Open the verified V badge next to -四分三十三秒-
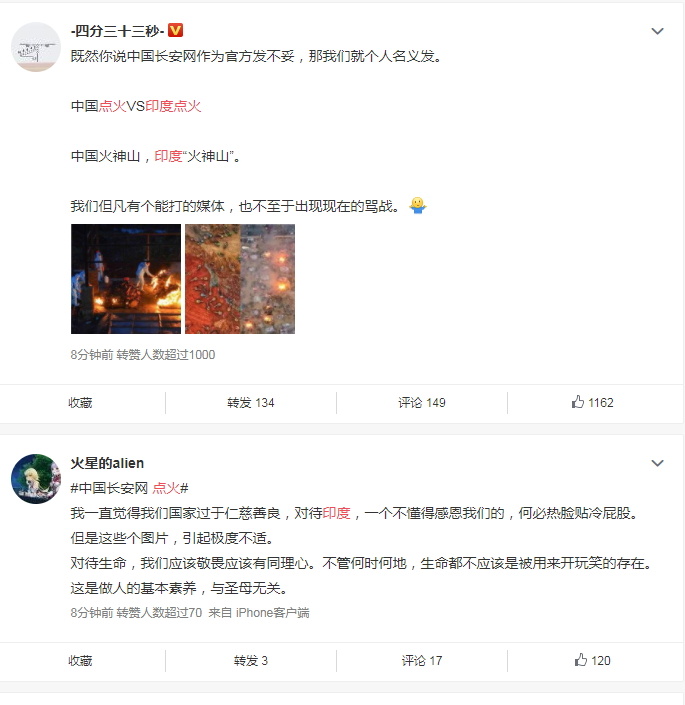The height and width of the screenshot is (705, 685). point(175,31)
